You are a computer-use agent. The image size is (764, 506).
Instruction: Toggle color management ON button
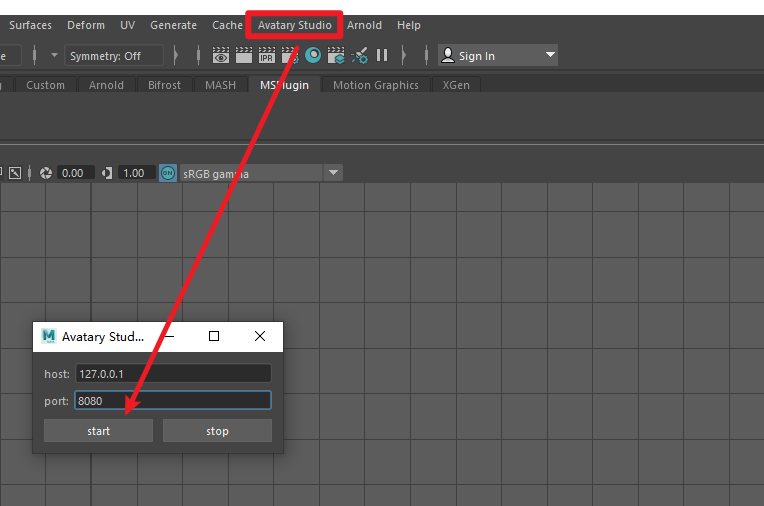click(168, 173)
